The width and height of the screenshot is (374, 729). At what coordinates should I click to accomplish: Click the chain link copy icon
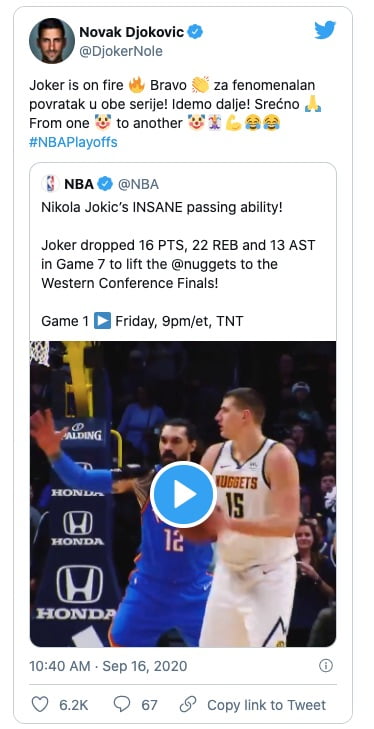[x=188, y=704]
